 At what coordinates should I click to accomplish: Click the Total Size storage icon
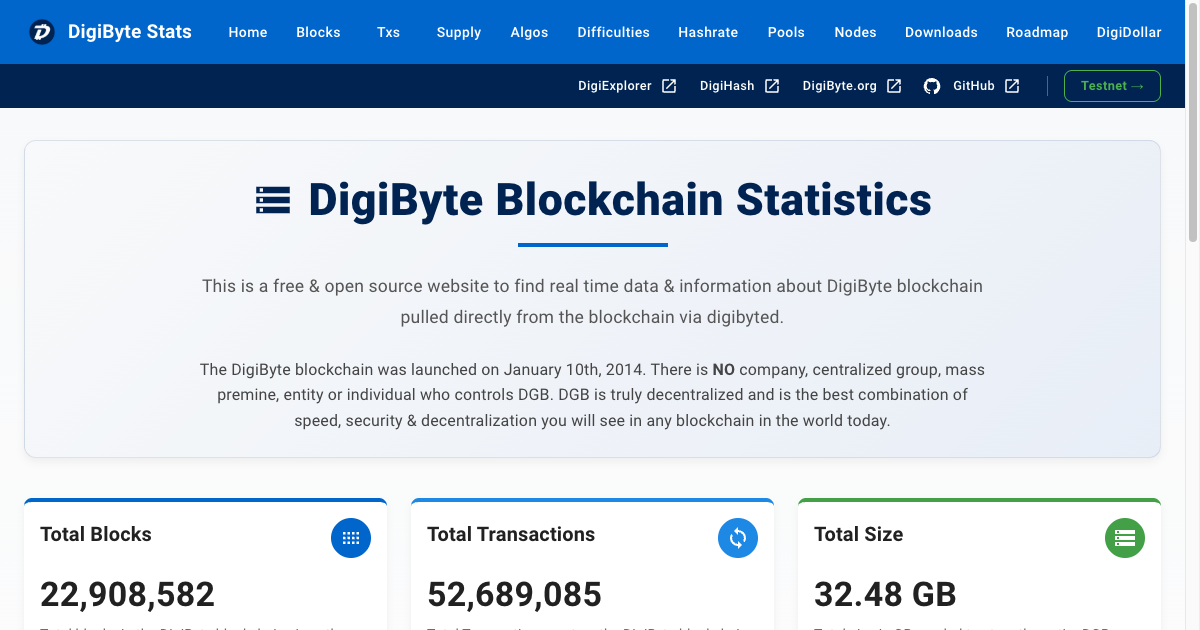pos(1125,538)
